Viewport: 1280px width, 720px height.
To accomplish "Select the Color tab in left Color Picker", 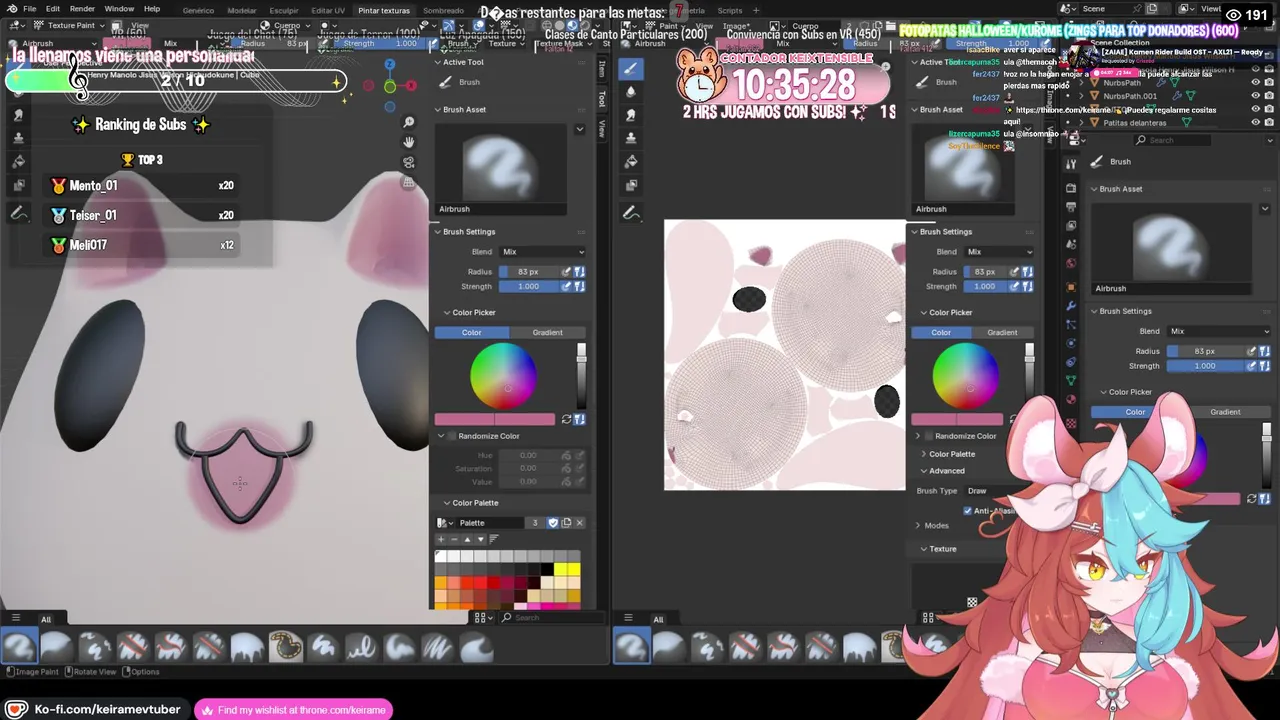I will 471,332.
